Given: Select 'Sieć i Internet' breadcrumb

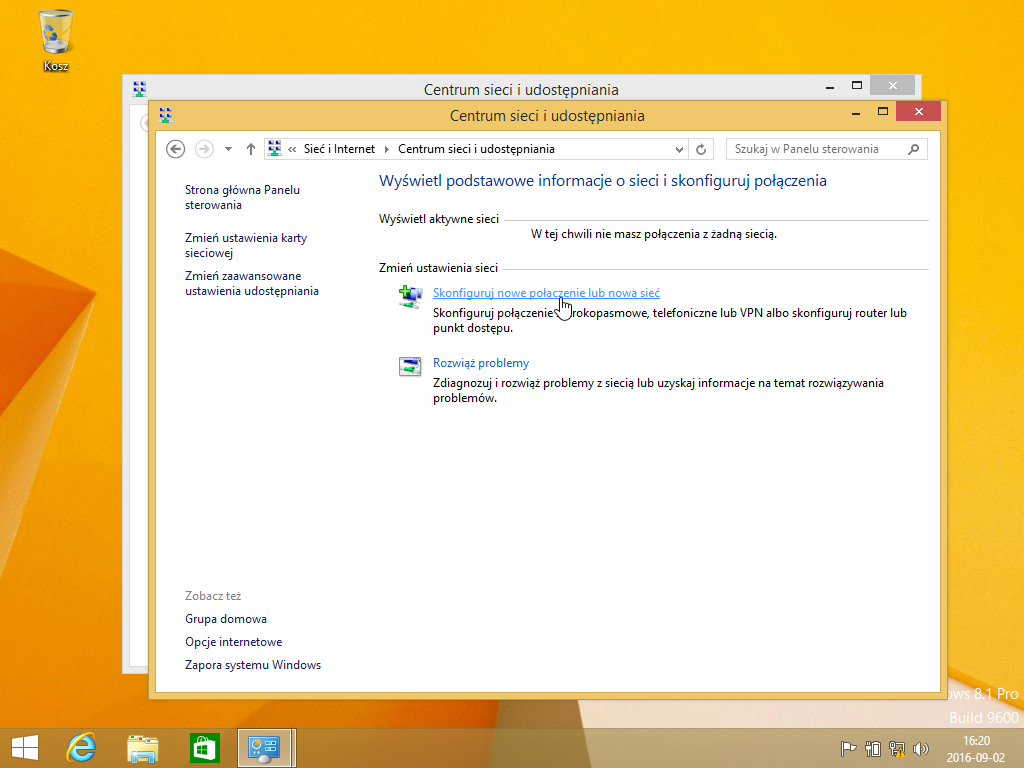Looking at the screenshot, I should (339, 149).
